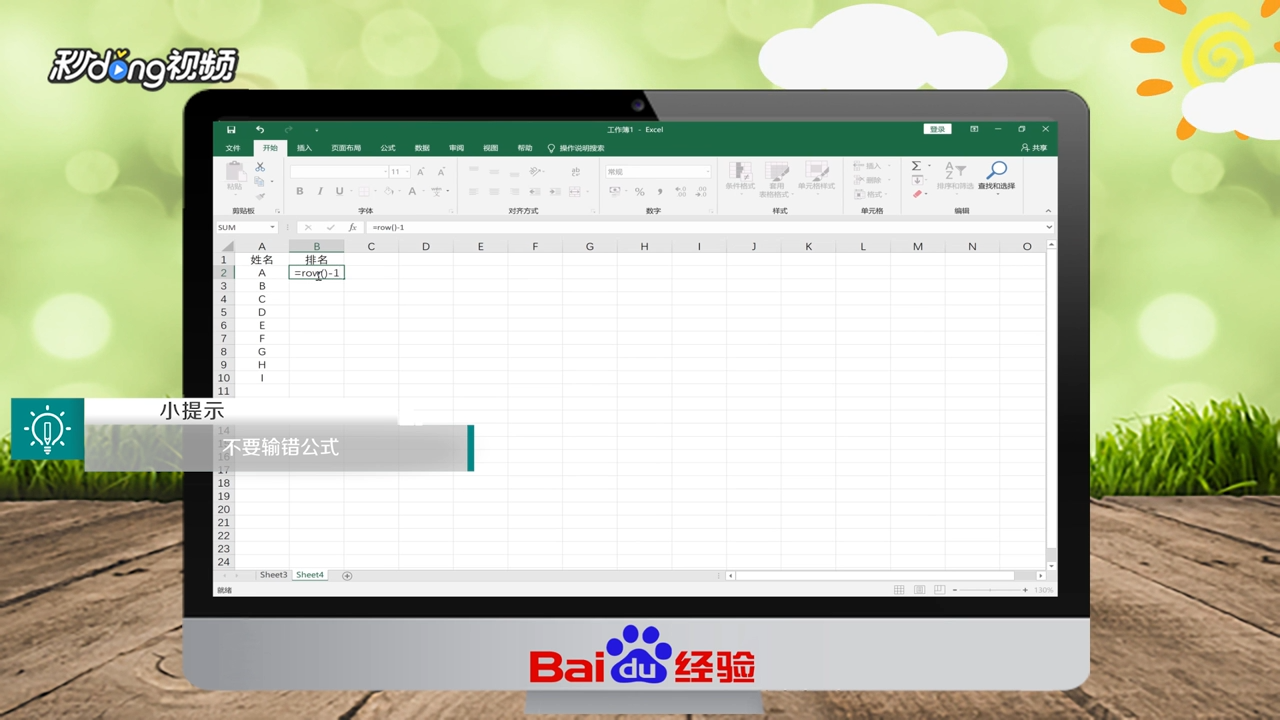Click the Comma Style icon

coord(660,191)
